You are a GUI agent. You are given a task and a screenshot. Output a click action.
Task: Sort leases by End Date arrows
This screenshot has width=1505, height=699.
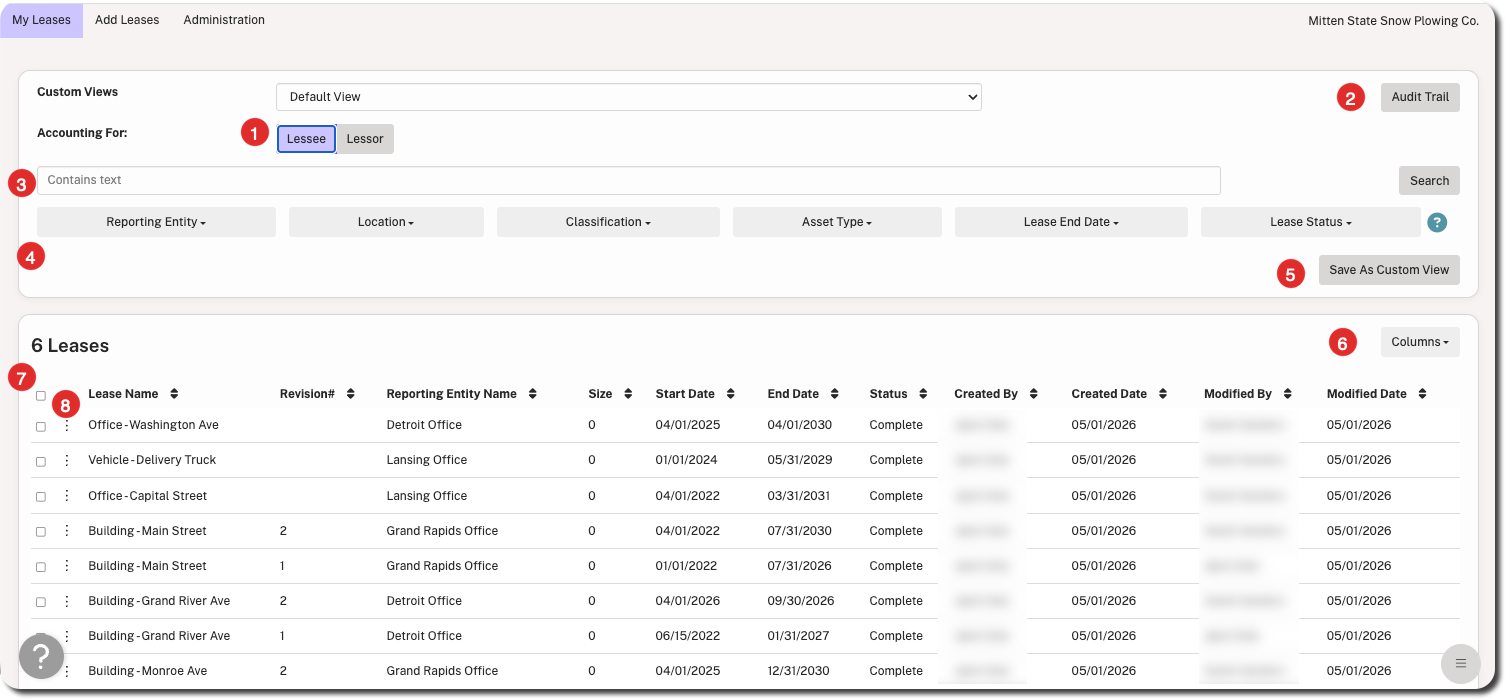[x=835, y=394]
